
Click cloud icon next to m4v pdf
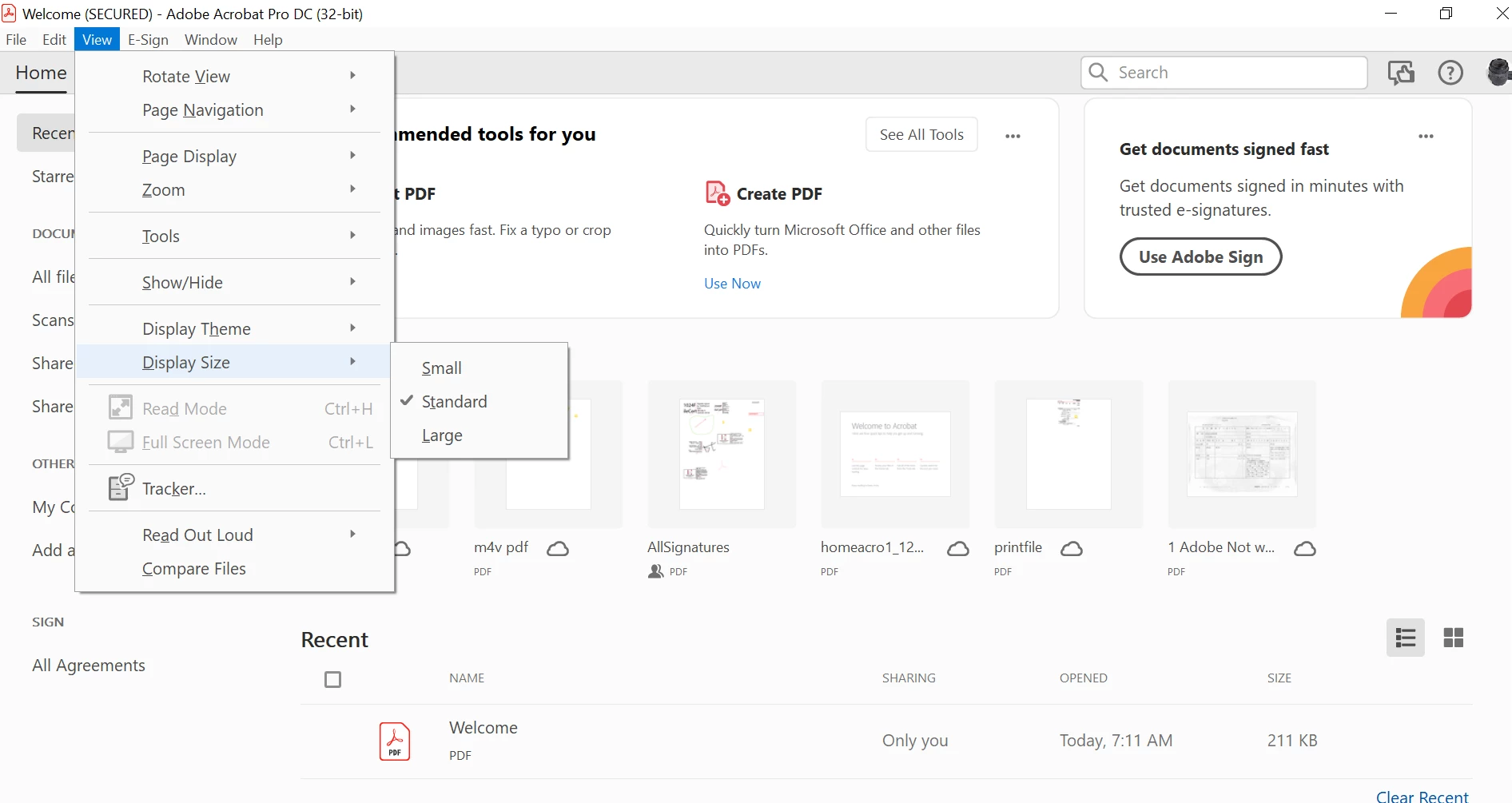click(558, 548)
